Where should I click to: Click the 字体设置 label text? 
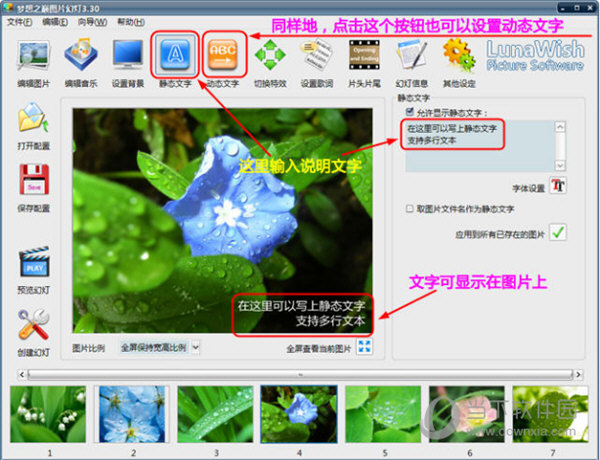(528, 188)
